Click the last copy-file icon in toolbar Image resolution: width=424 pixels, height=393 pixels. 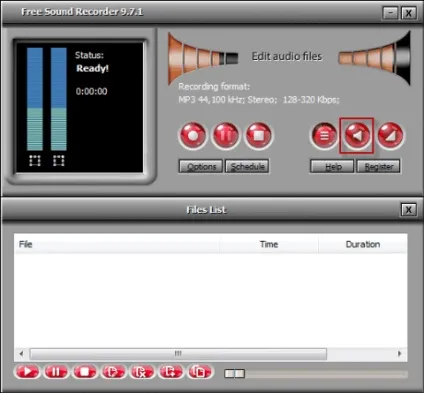200,372
